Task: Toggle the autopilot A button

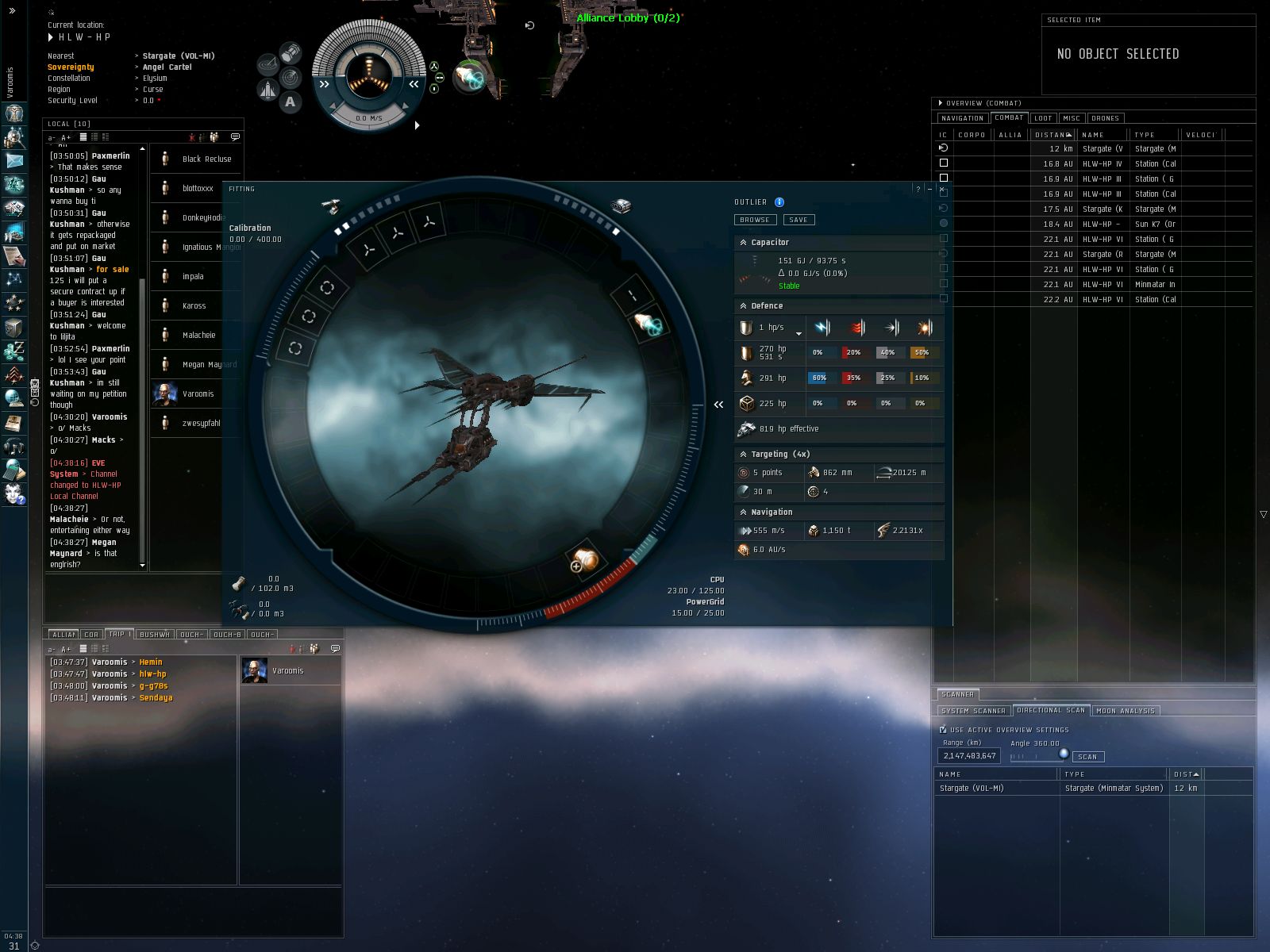Action: click(291, 102)
